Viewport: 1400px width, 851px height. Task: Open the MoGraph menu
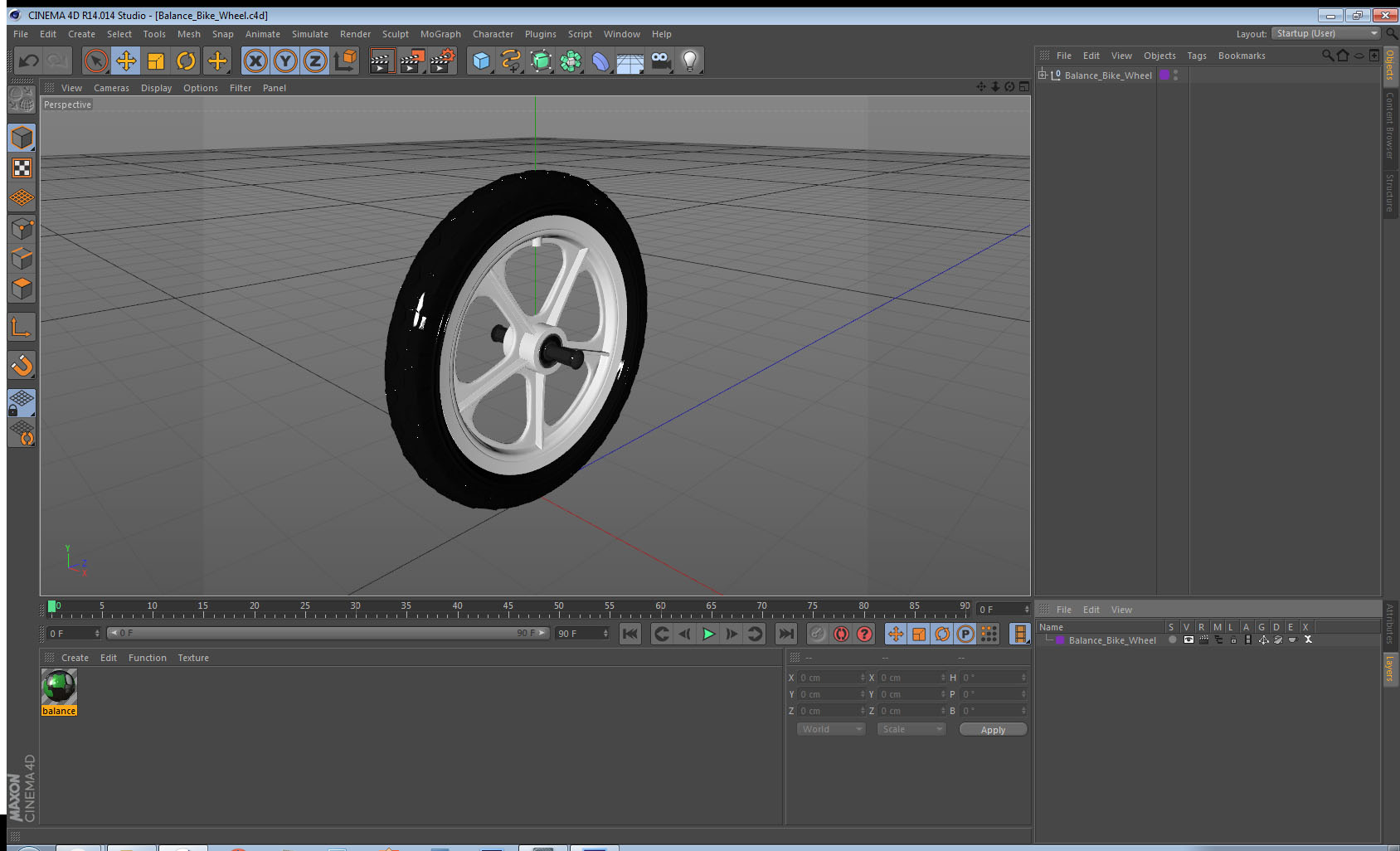tap(440, 34)
